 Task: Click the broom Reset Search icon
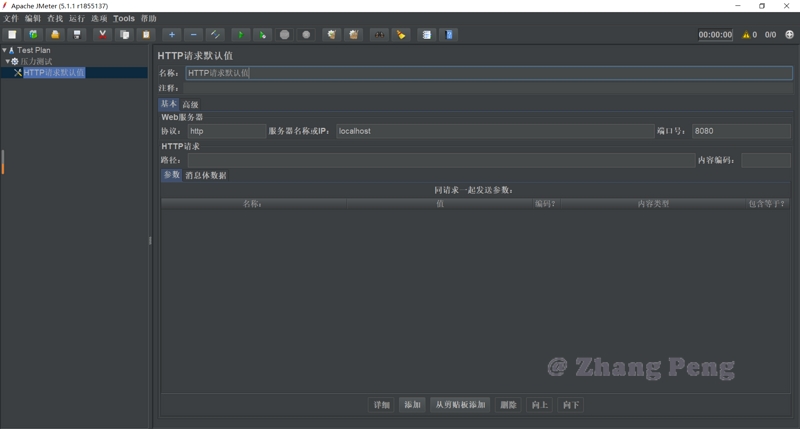click(x=401, y=35)
